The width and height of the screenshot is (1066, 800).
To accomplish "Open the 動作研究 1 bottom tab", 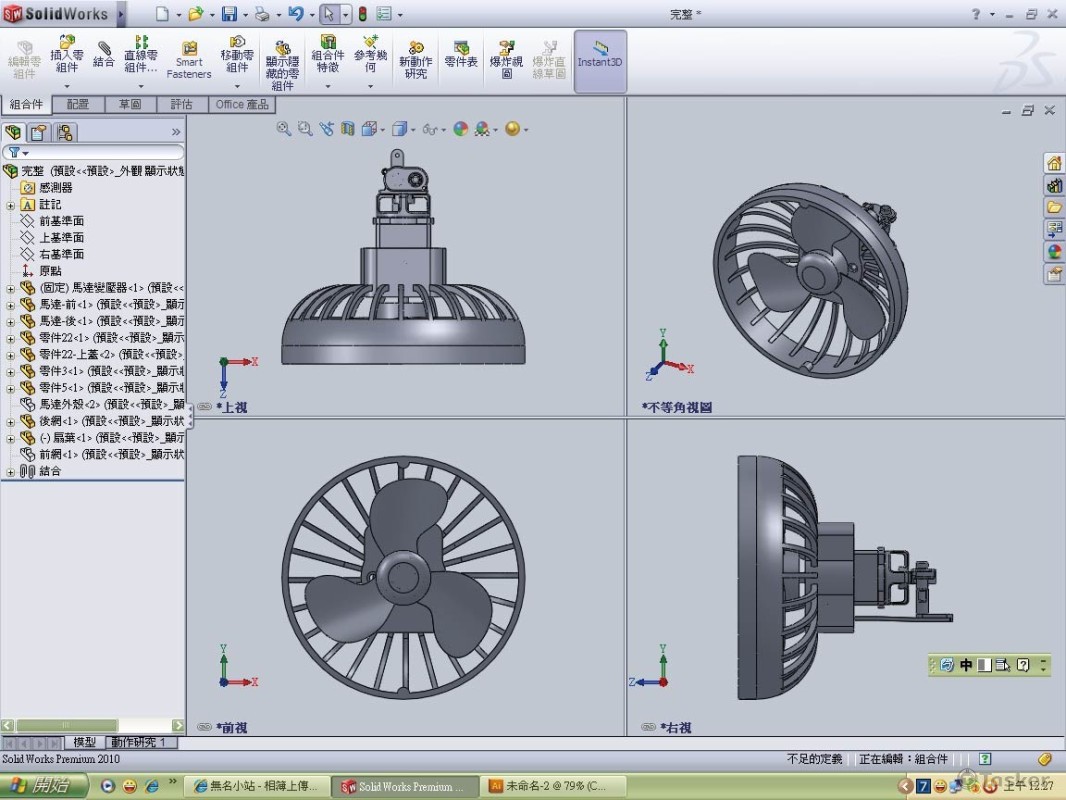I will [142, 742].
